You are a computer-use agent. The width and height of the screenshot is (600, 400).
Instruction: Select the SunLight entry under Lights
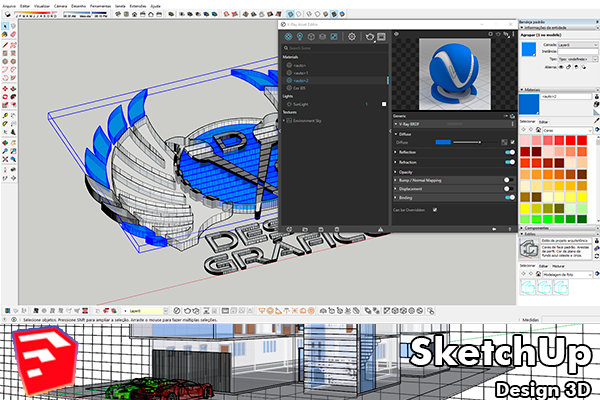[x=301, y=104]
